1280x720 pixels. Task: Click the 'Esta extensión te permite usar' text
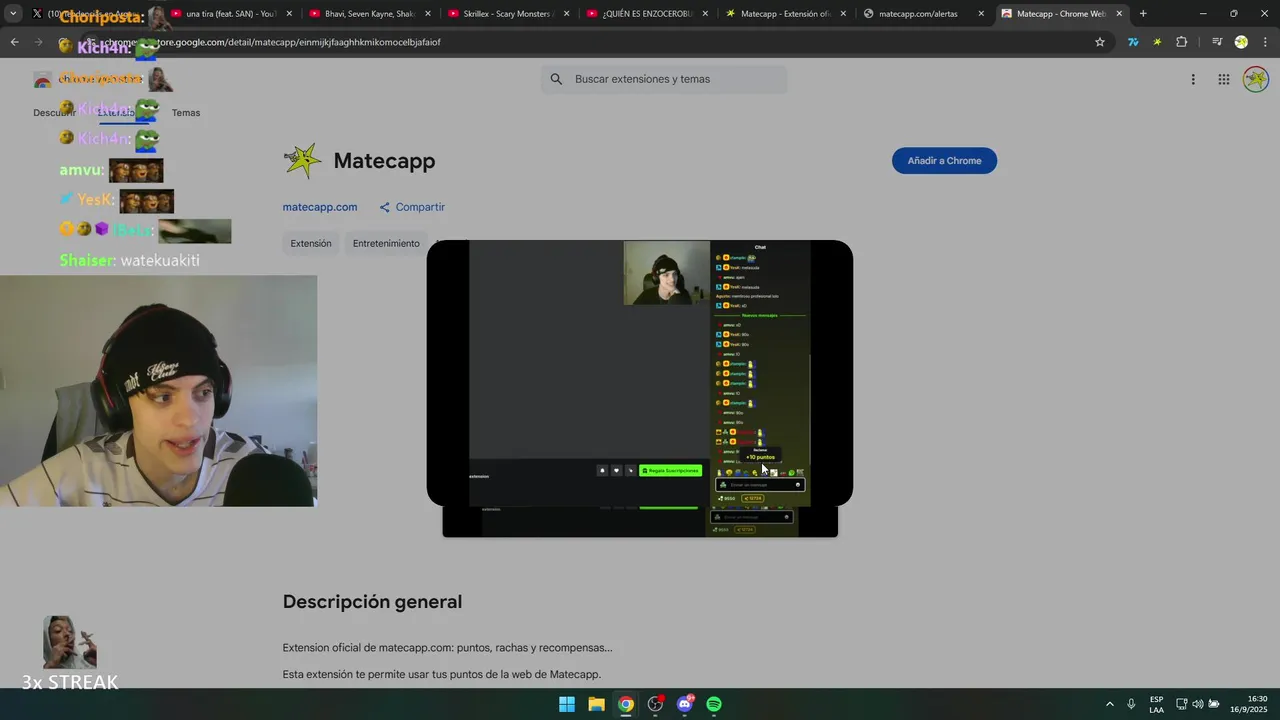pyautogui.click(x=441, y=675)
